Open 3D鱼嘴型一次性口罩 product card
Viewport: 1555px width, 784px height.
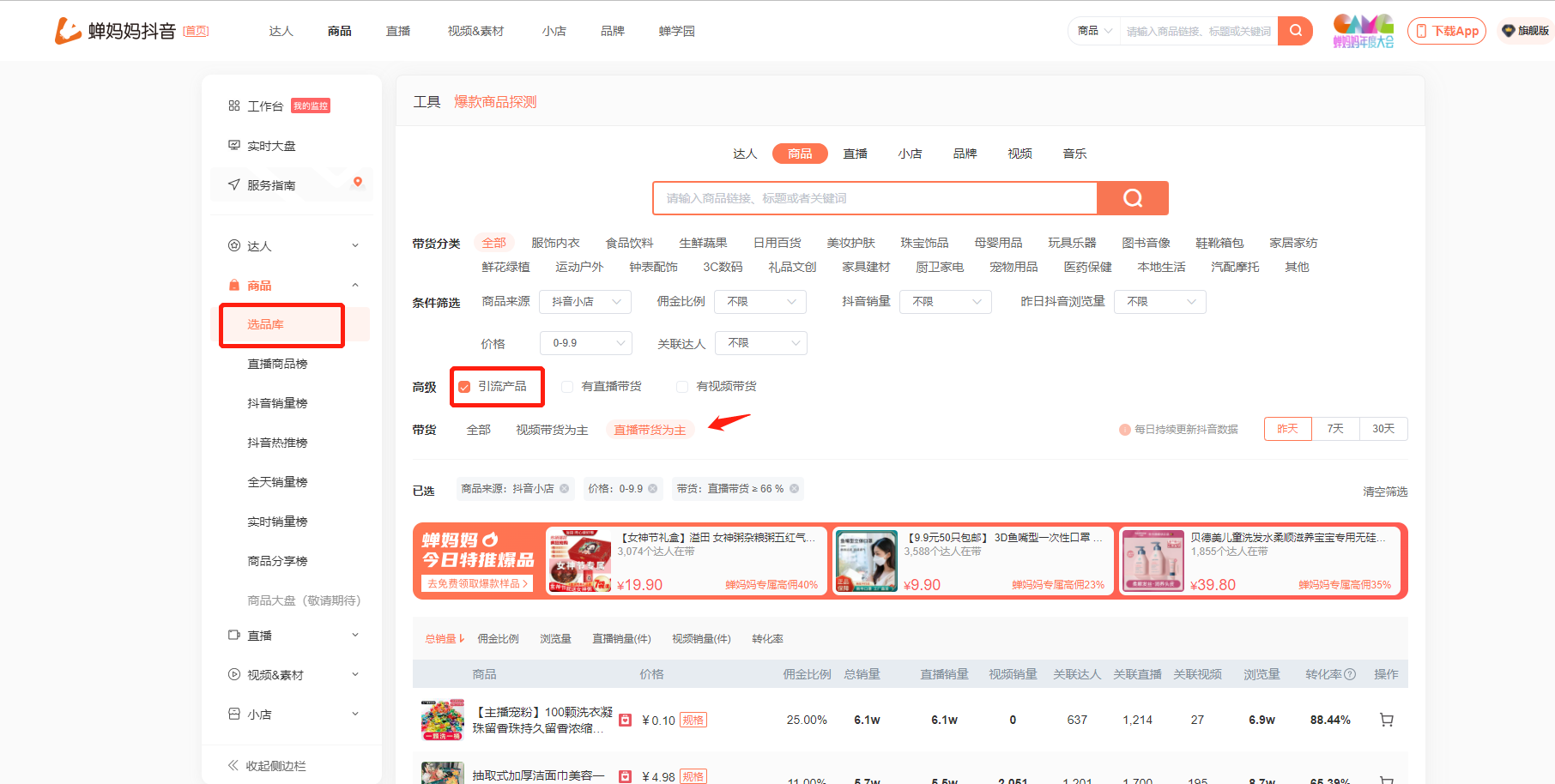click(x=973, y=561)
